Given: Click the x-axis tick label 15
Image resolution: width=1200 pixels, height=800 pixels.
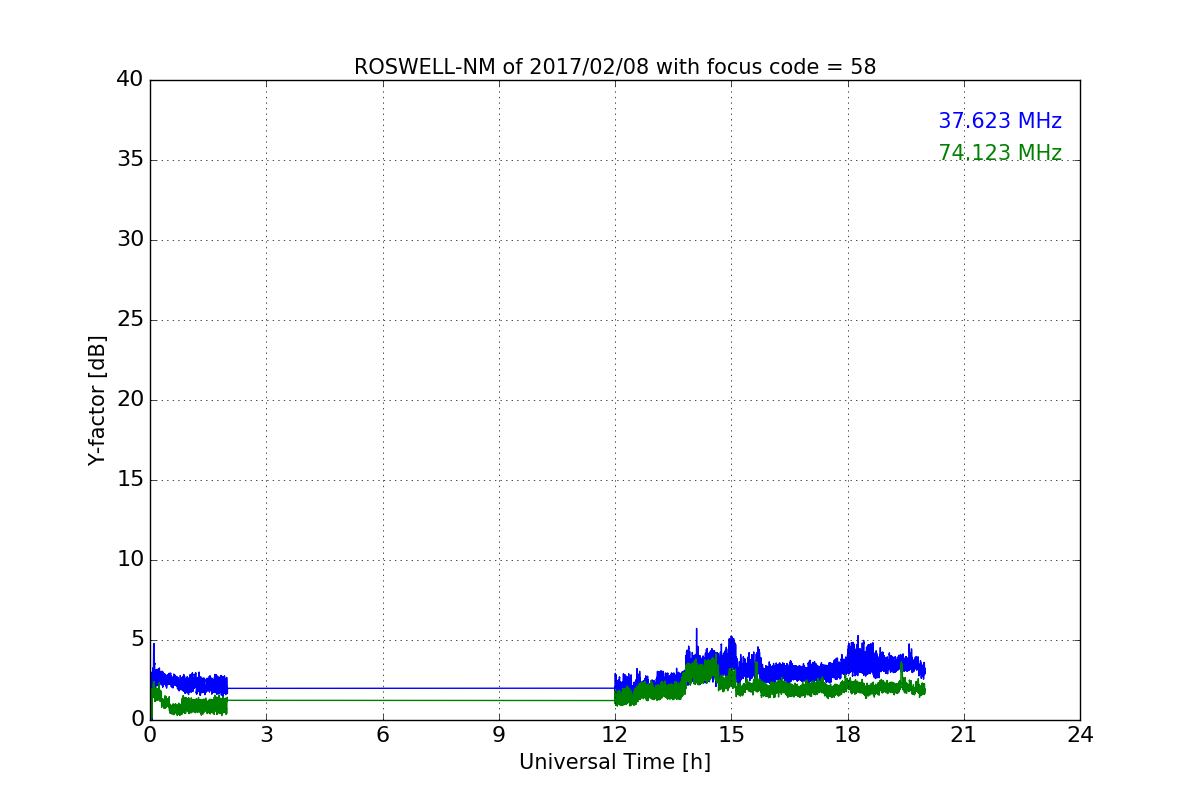Looking at the screenshot, I should (x=731, y=734).
